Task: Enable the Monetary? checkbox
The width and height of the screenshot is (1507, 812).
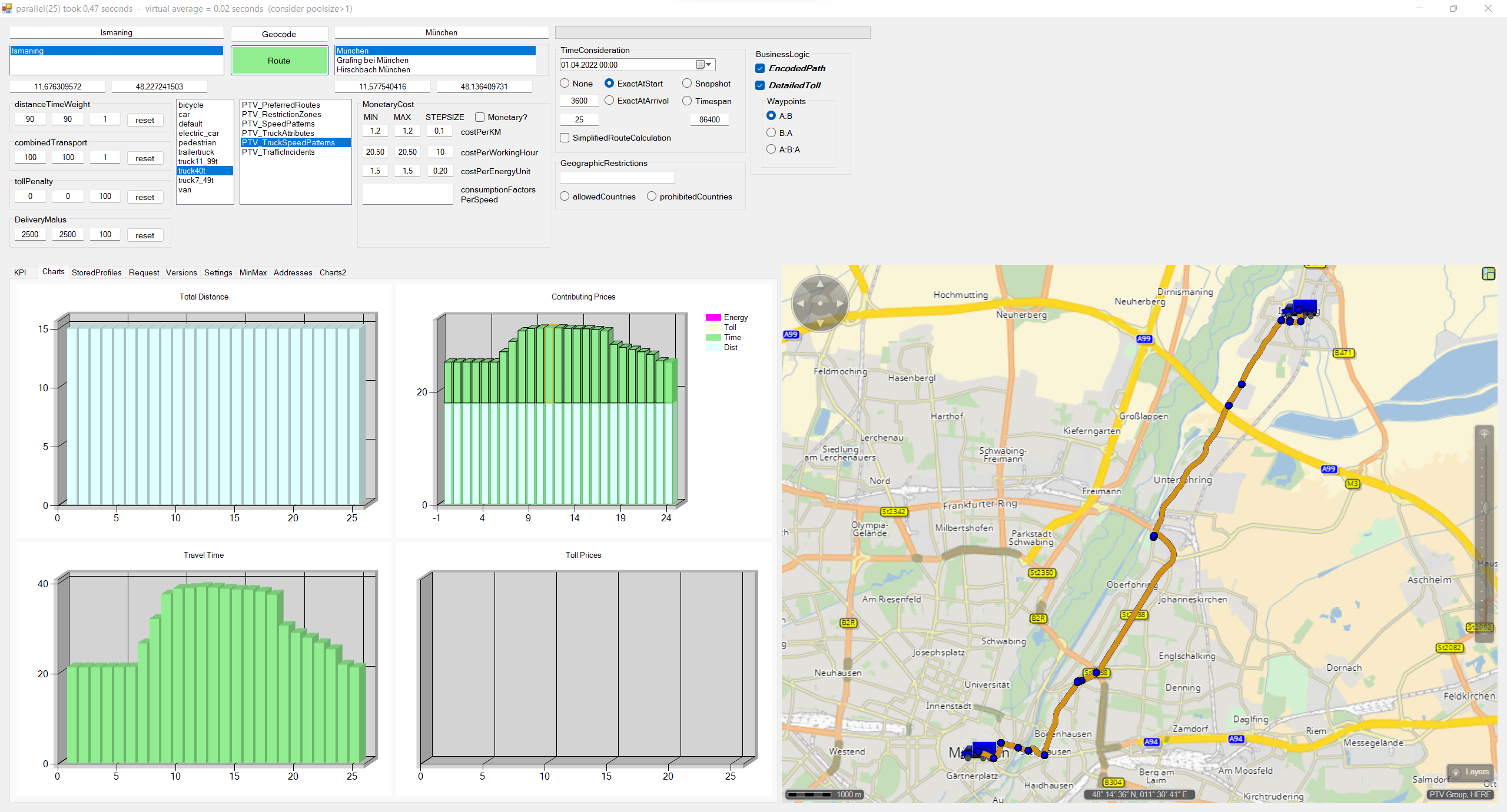Action: click(480, 117)
